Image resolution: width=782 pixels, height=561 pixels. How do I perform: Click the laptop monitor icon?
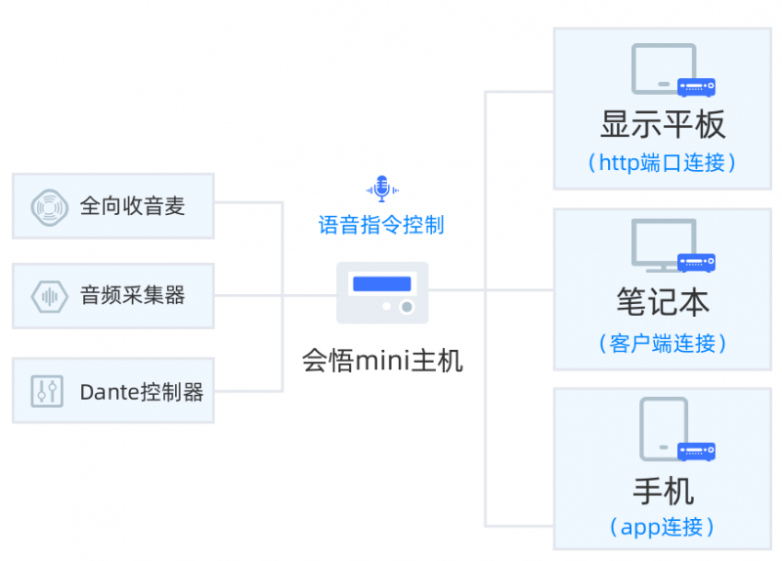point(673,246)
